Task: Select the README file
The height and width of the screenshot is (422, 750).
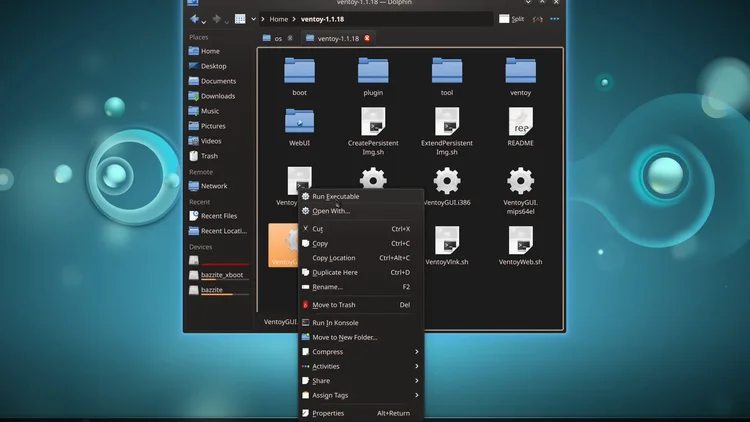Action: (x=520, y=126)
